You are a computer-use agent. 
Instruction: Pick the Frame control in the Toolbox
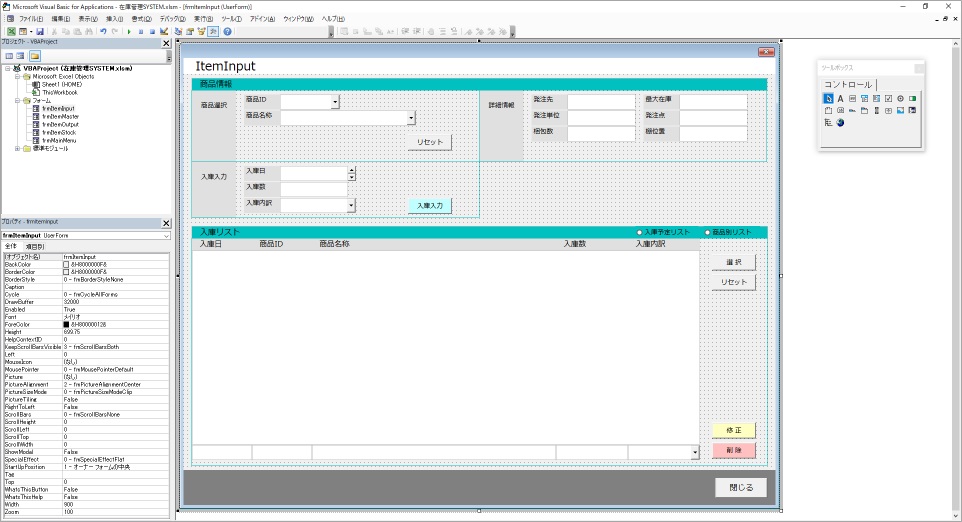828,110
